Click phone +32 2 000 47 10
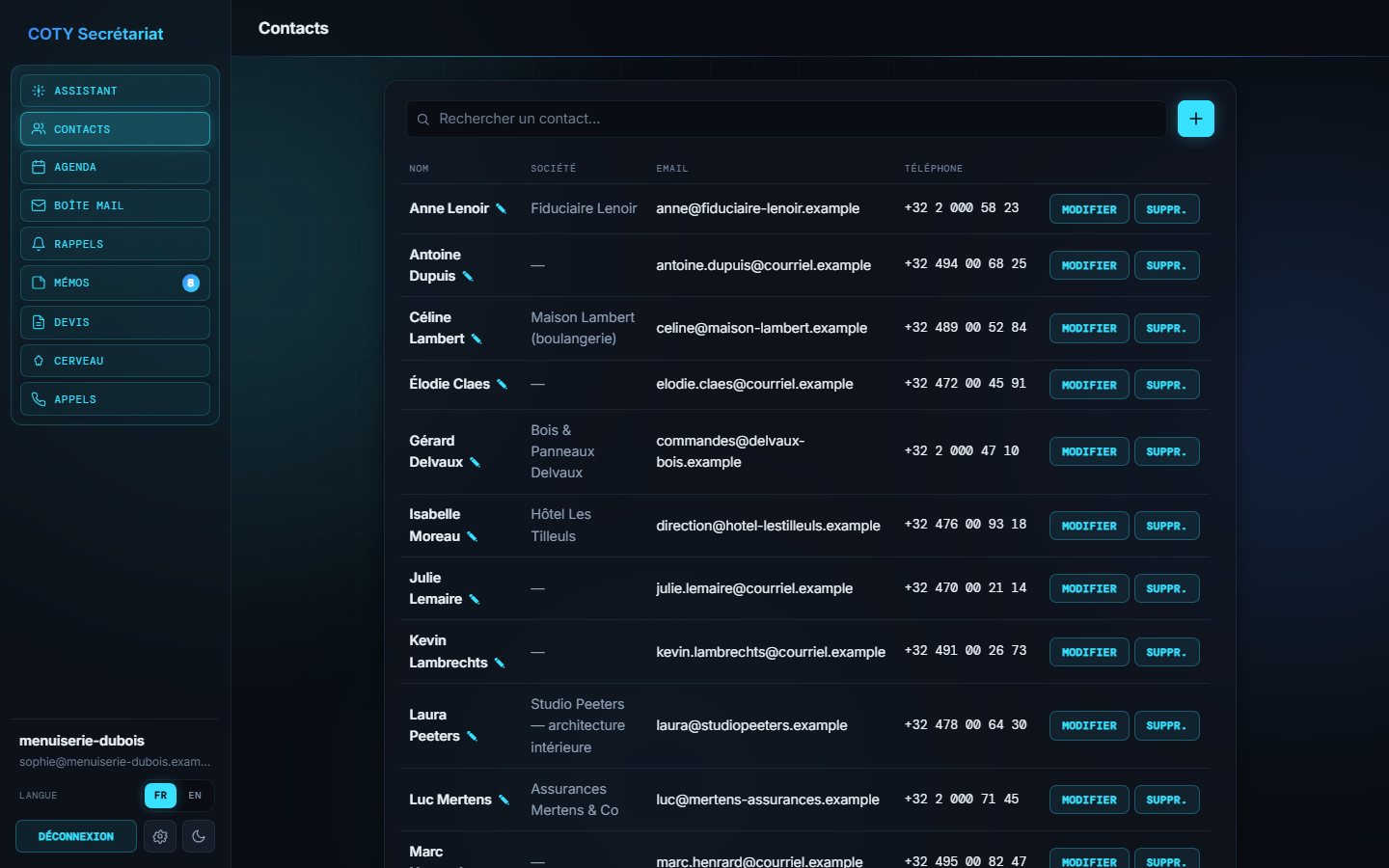This screenshot has width=1389, height=868. click(x=962, y=450)
